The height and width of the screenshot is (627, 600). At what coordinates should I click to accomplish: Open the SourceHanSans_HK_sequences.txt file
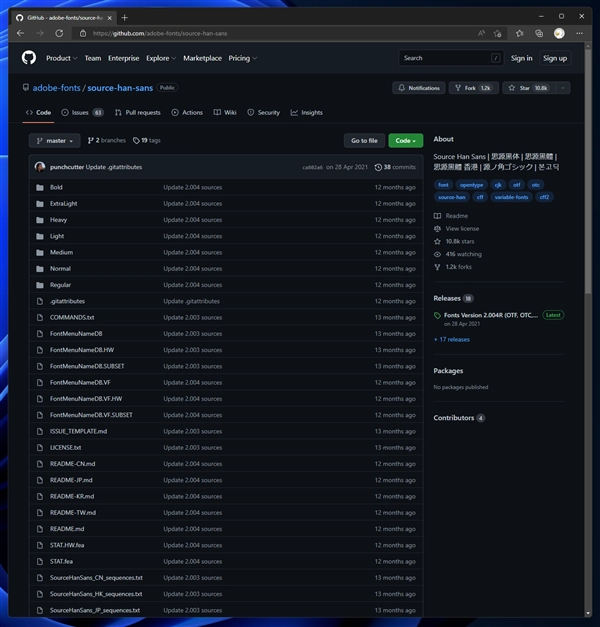[x=96, y=594]
